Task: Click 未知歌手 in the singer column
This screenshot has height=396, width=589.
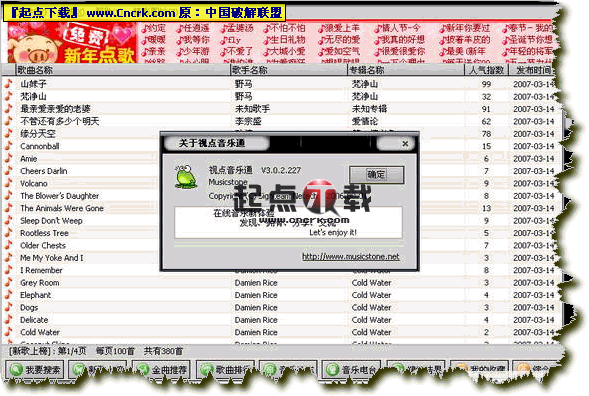Action: [x=252, y=109]
